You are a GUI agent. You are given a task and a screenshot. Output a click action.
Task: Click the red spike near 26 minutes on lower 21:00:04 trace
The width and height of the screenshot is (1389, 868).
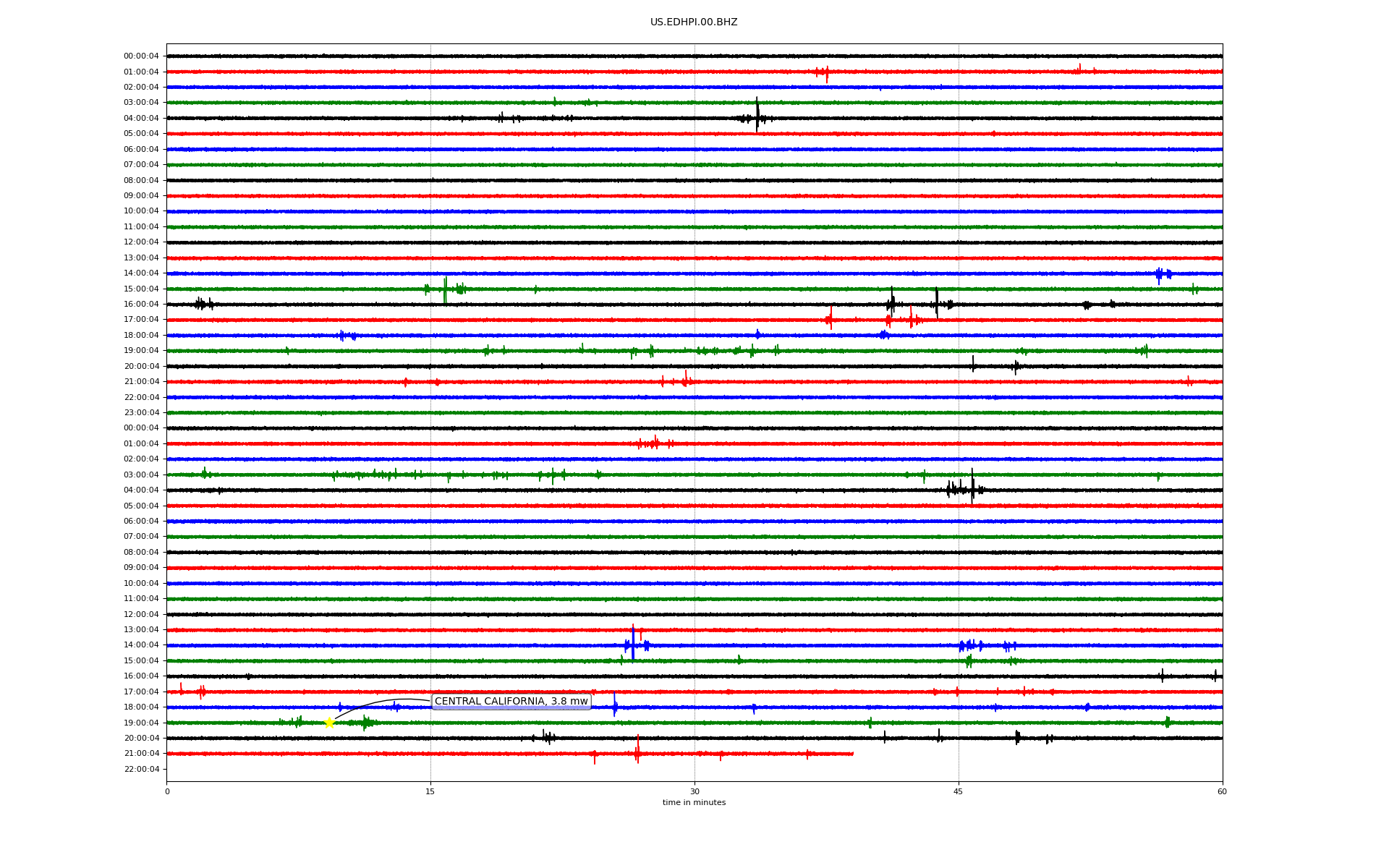637,749
